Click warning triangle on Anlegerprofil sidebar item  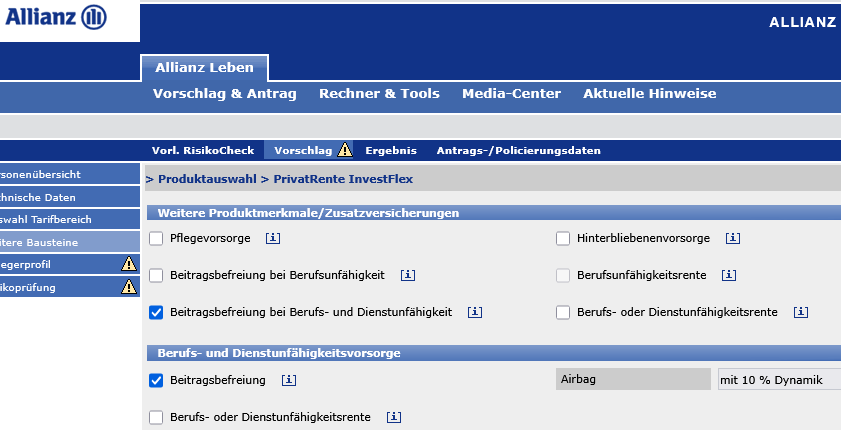click(129, 264)
